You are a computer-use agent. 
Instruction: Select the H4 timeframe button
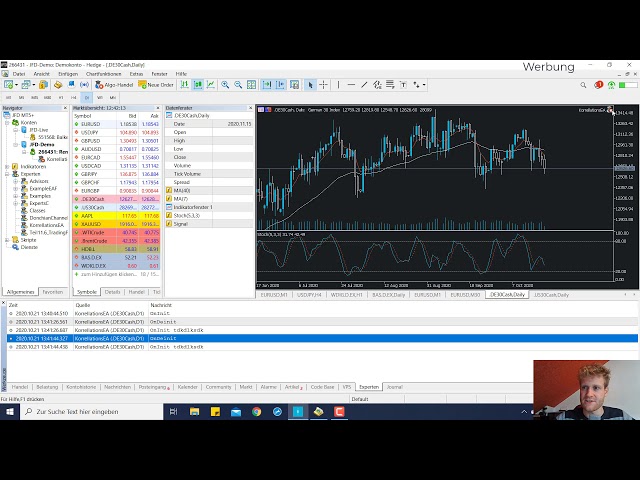[x=73, y=98]
